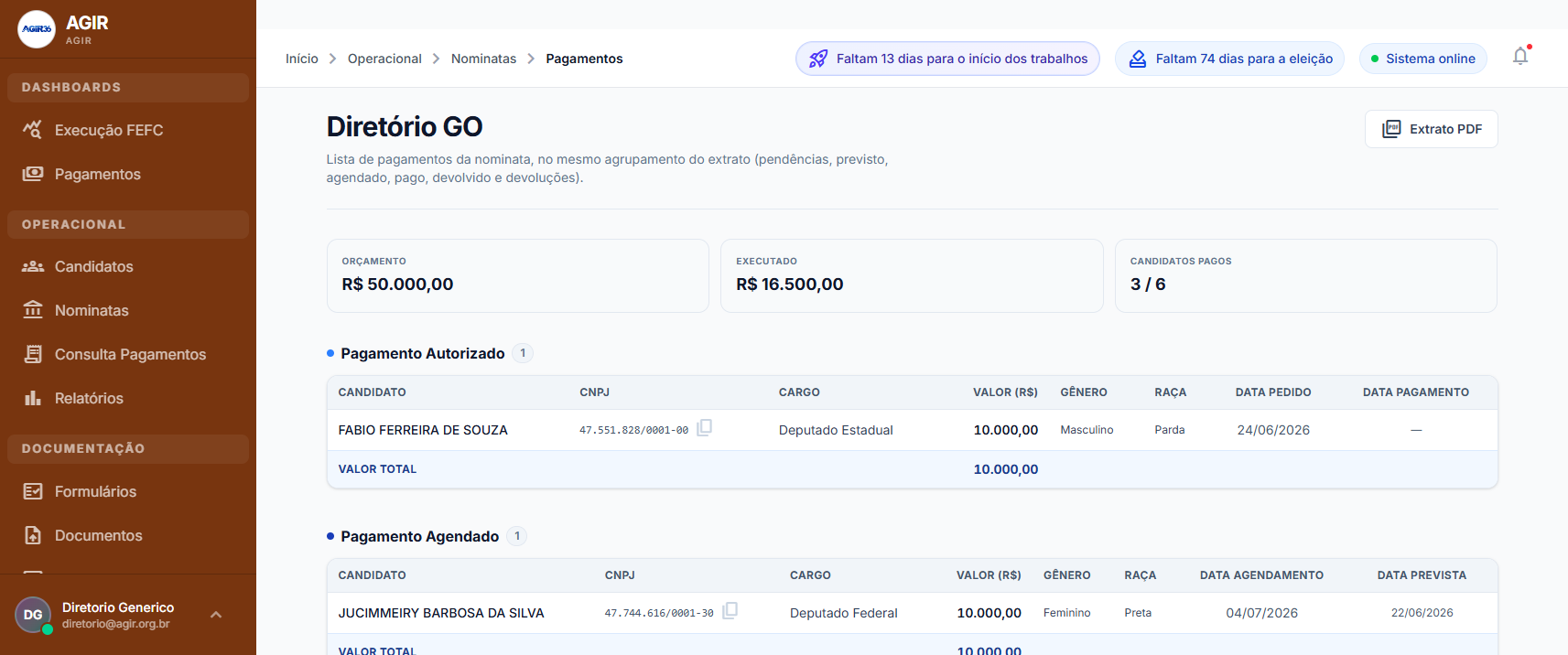Select Formulários menu item
This screenshot has height=655, width=1568.
128,491
